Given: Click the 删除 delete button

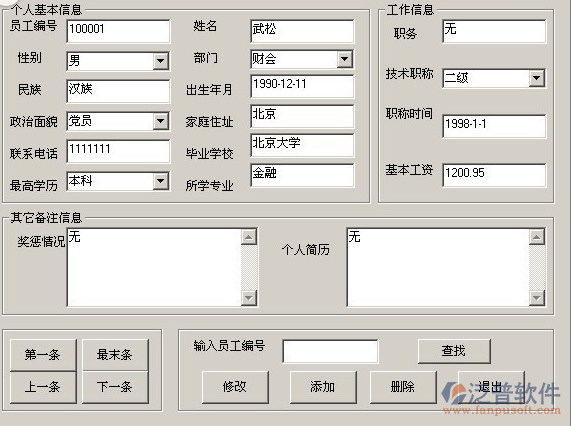Looking at the screenshot, I should click(403, 387).
